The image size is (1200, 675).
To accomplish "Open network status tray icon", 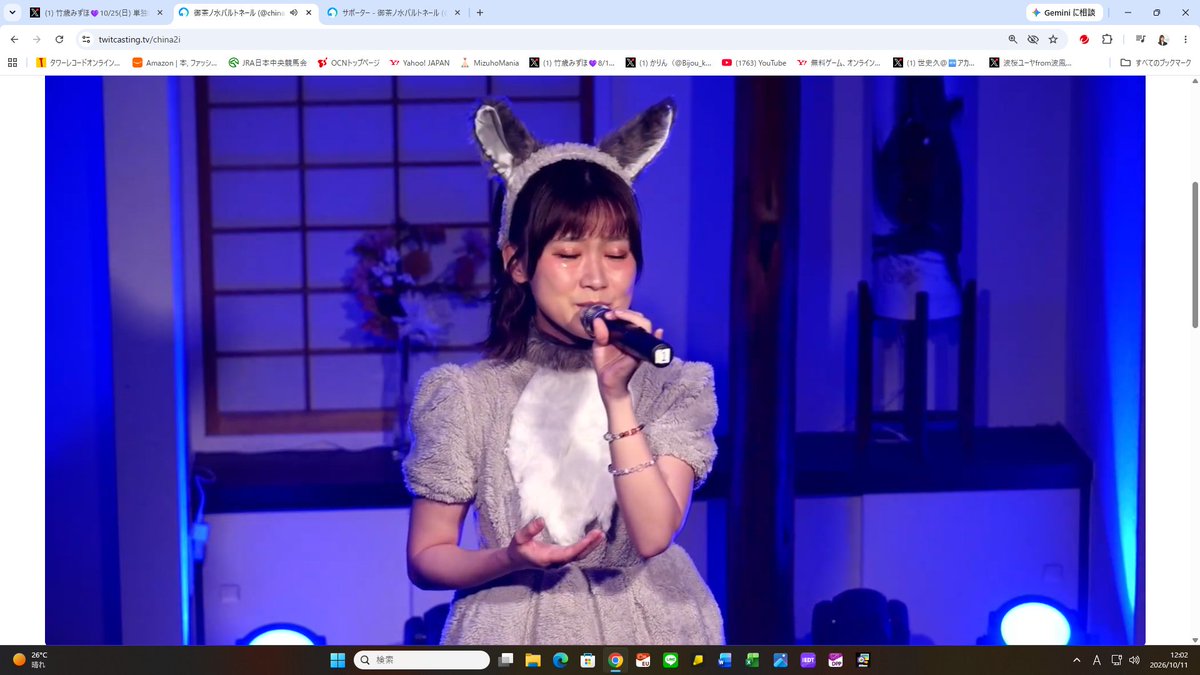I will click(1116, 660).
